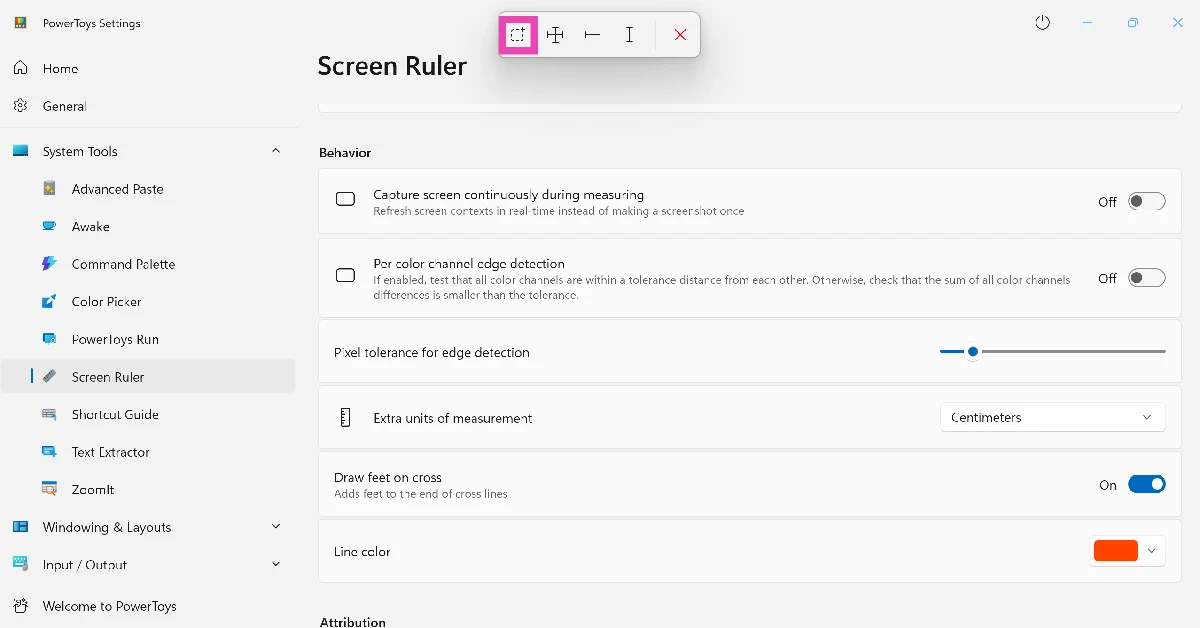Click 'Extra units of measurement' label
This screenshot has width=1200, height=628.
click(x=453, y=418)
